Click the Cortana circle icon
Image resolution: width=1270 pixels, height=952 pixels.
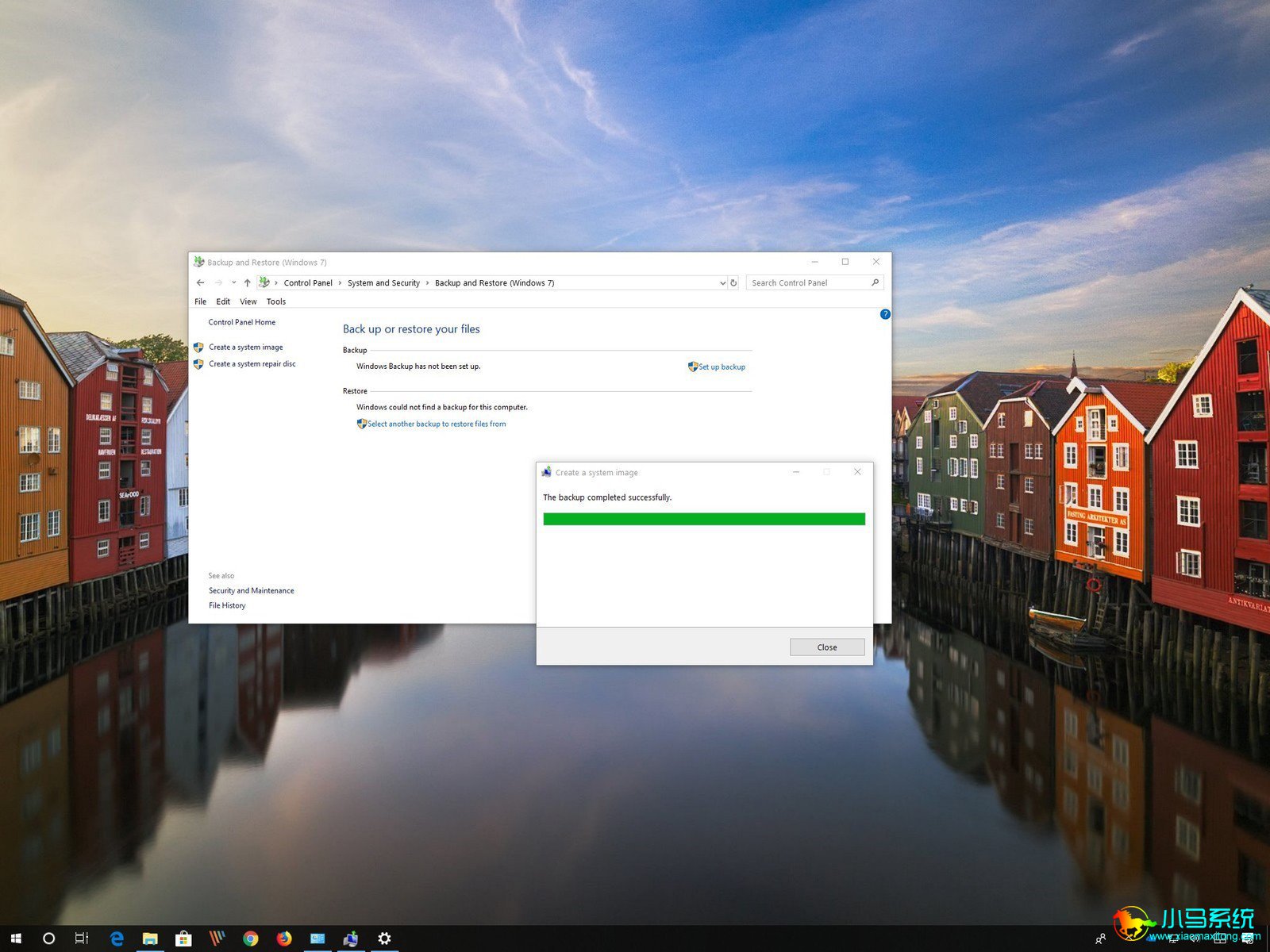pyautogui.click(x=48, y=939)
